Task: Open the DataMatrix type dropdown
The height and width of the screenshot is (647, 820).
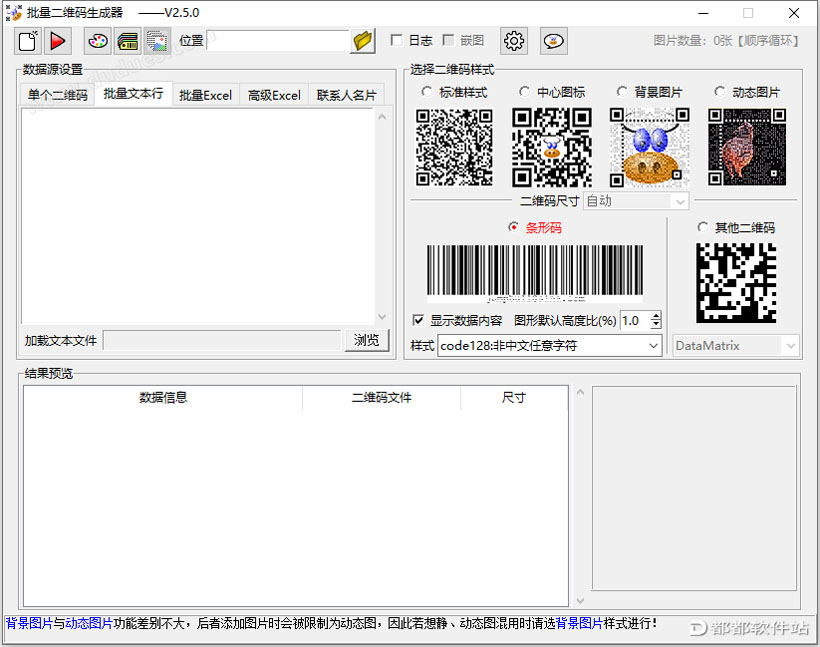Action: [x=736, y=346]
